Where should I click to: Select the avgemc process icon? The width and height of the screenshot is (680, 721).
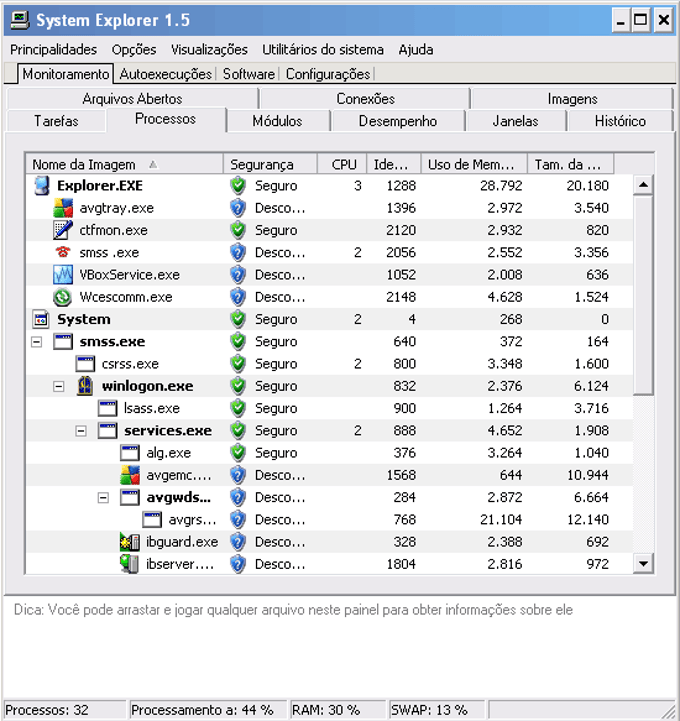pyautogui.click(x=130, y=475)
